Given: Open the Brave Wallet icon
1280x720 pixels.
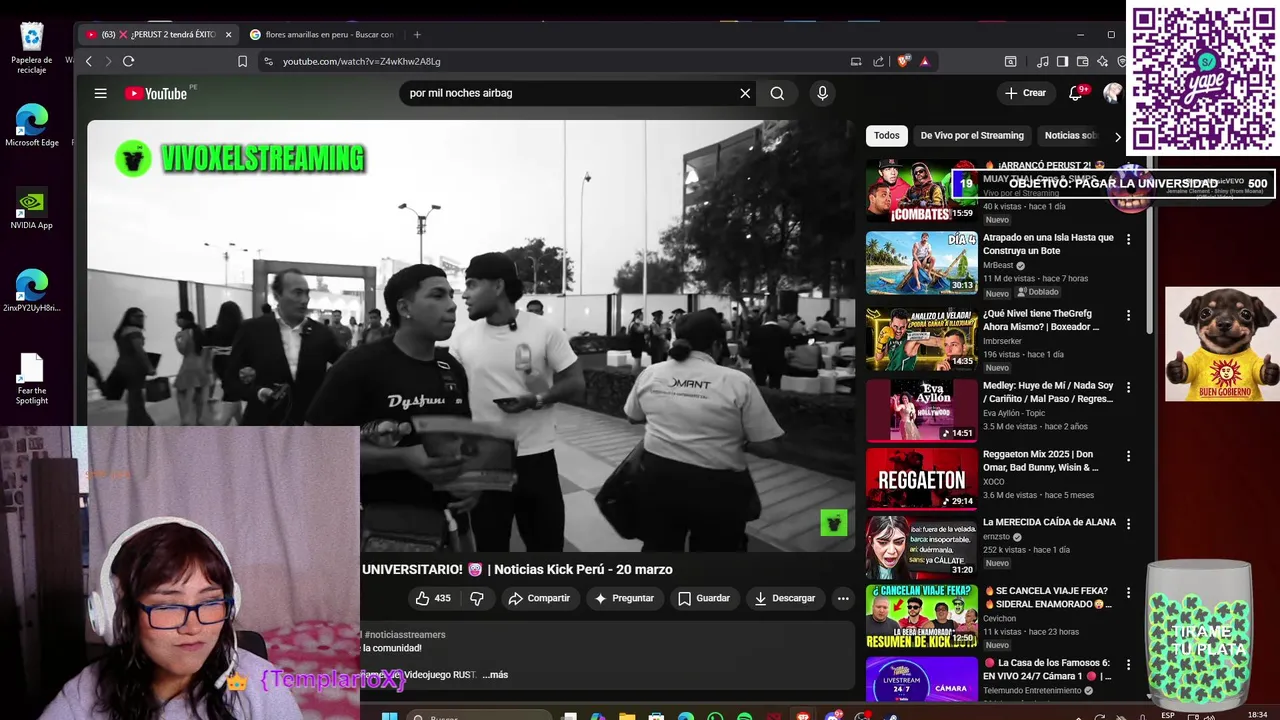Looking at the screenshot, I should tap(1082, 61).
